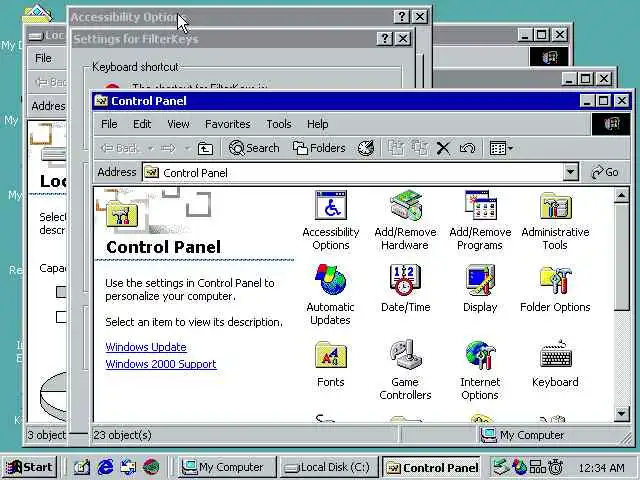Open the Accessibility Options applet
The width and height of the screenshot is (640, 480).
[331, 220]
